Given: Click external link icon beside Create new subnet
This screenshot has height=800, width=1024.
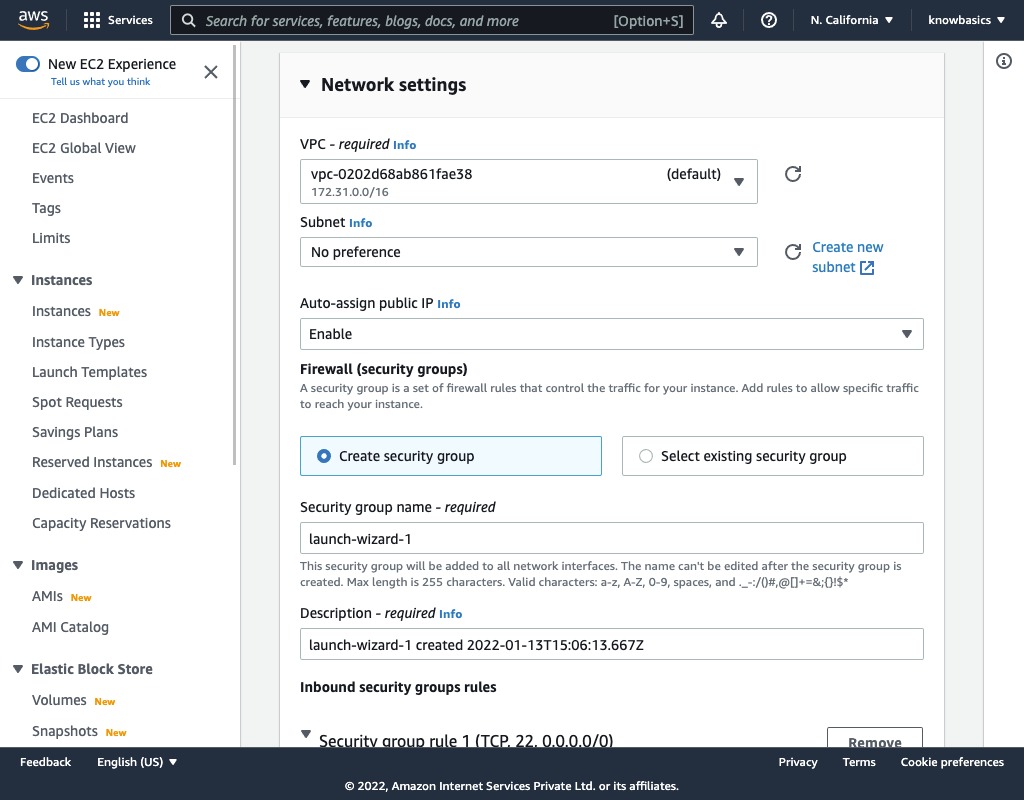Looking at the screenshot, I should [867, 268].
